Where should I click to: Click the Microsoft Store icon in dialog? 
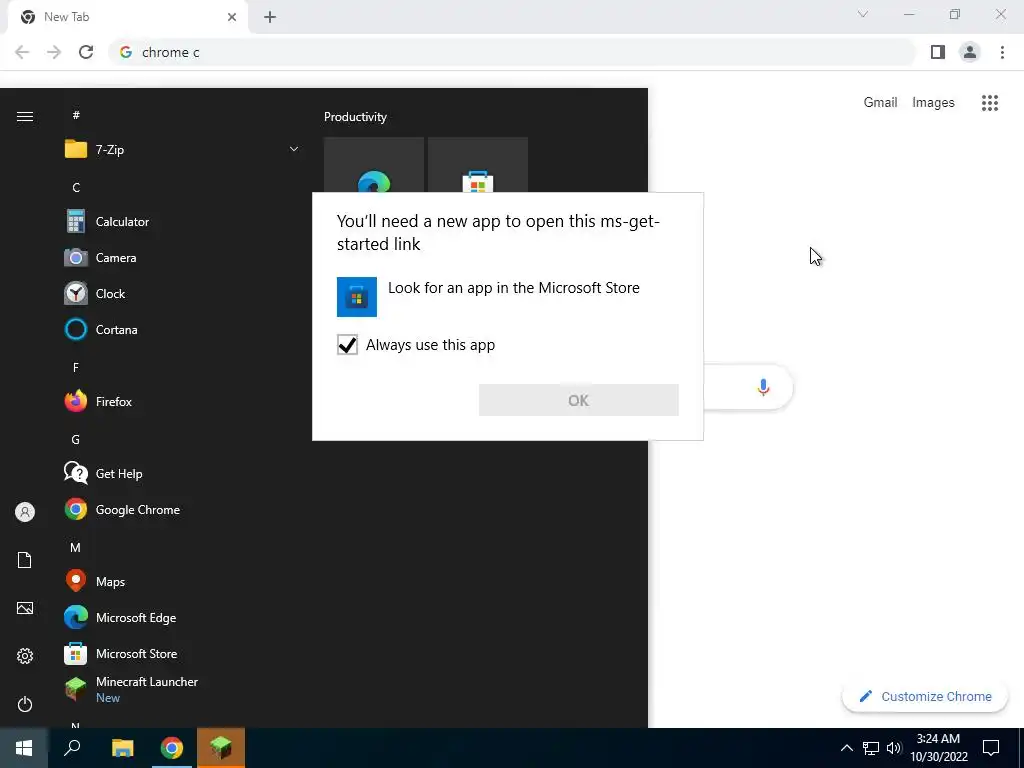point(357,296)
